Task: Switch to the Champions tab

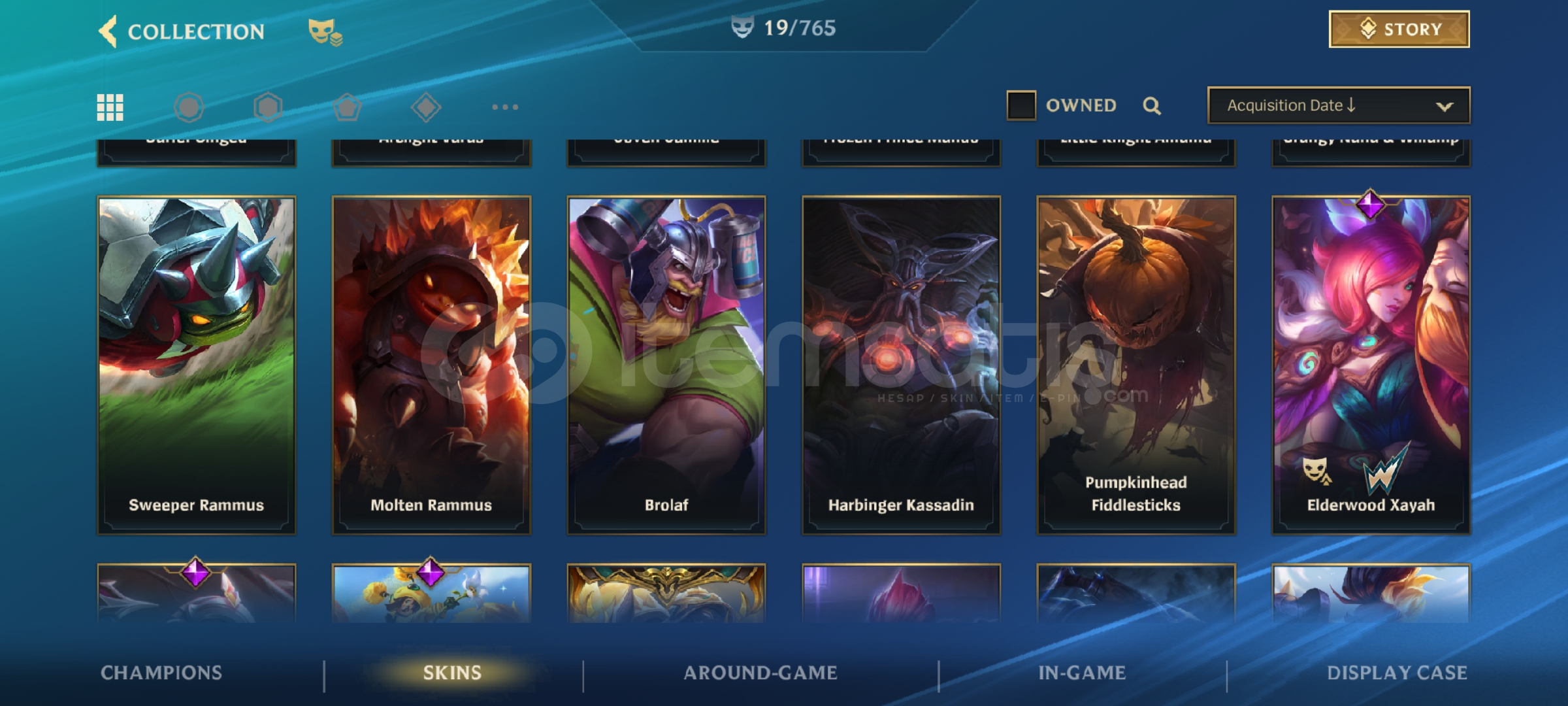Action: pyautogui.click(x=161, y=673)
